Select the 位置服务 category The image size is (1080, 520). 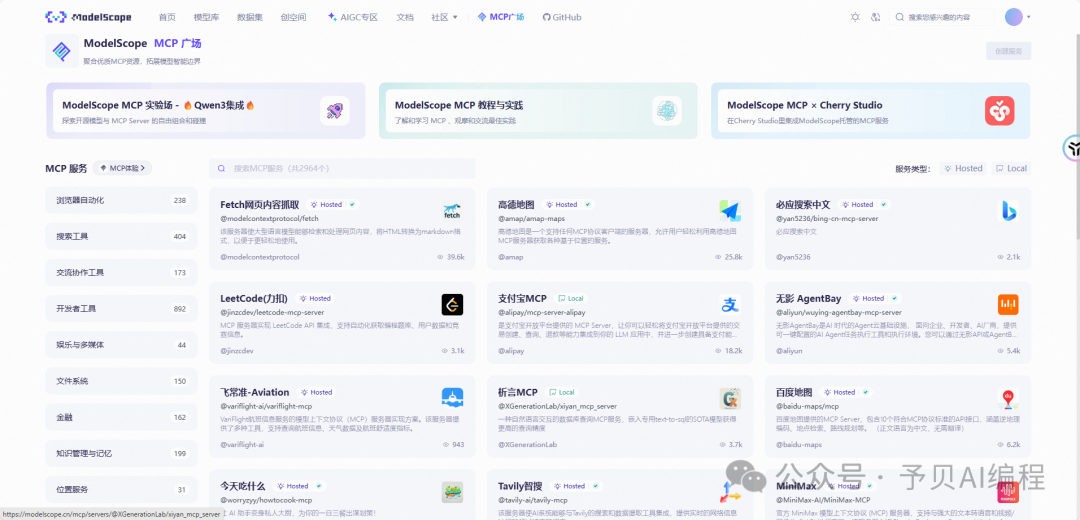point(121,490)
